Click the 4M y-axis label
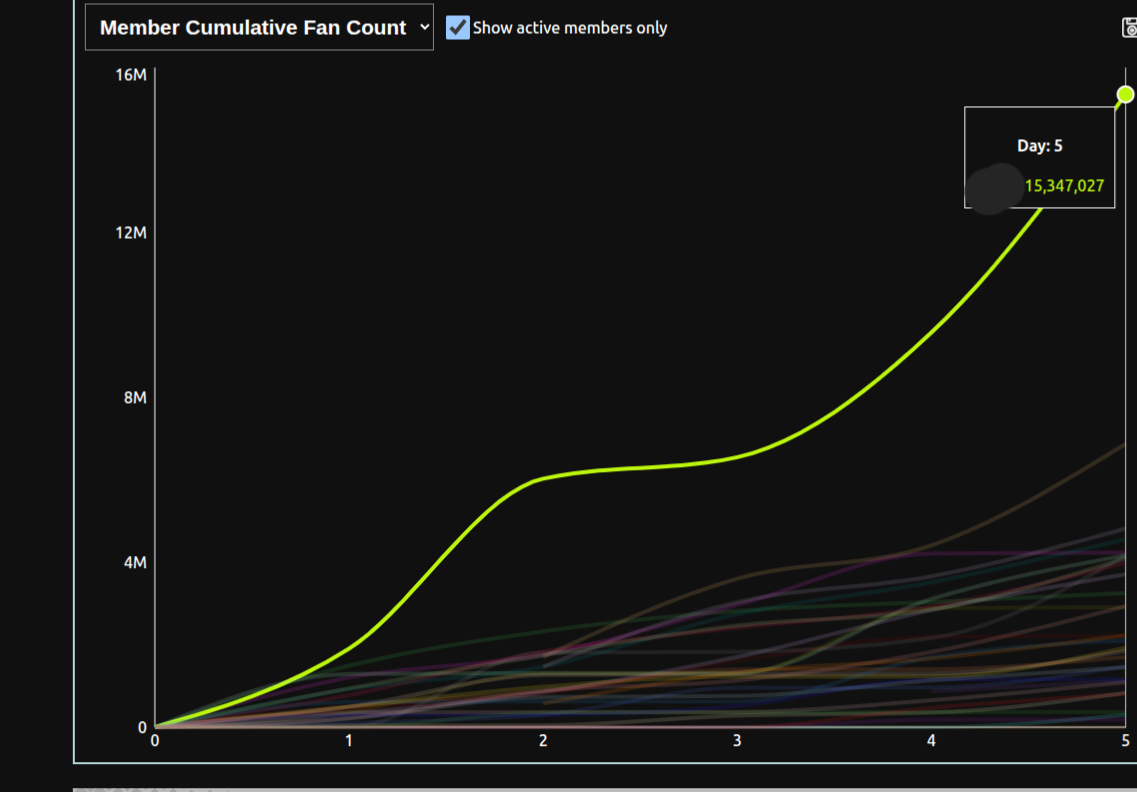 pos(135,563)
